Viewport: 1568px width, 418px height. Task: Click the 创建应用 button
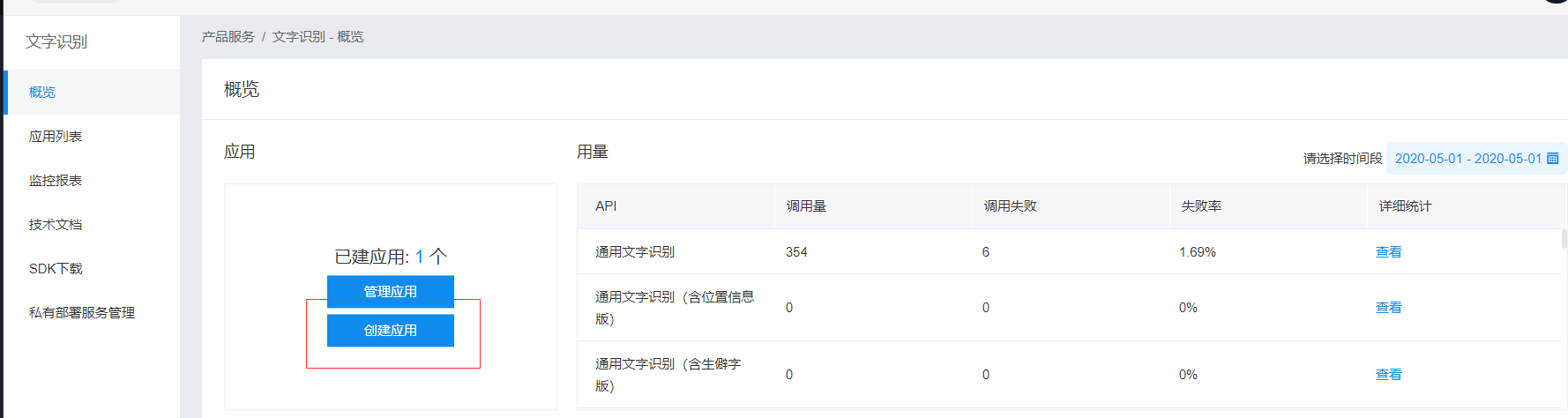click(391, 330)
